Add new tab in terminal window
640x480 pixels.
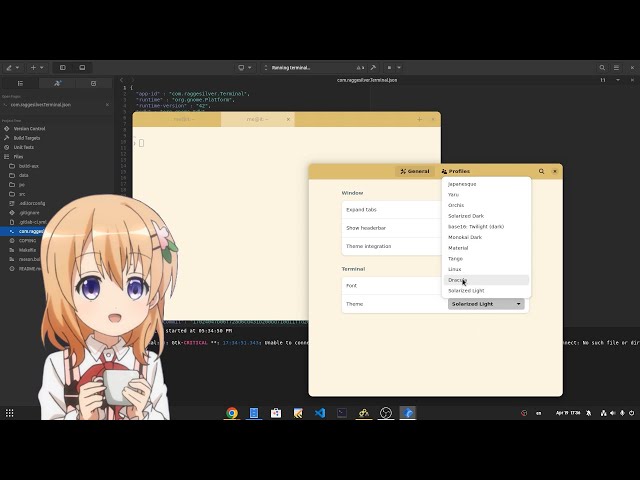click(419, 119)
